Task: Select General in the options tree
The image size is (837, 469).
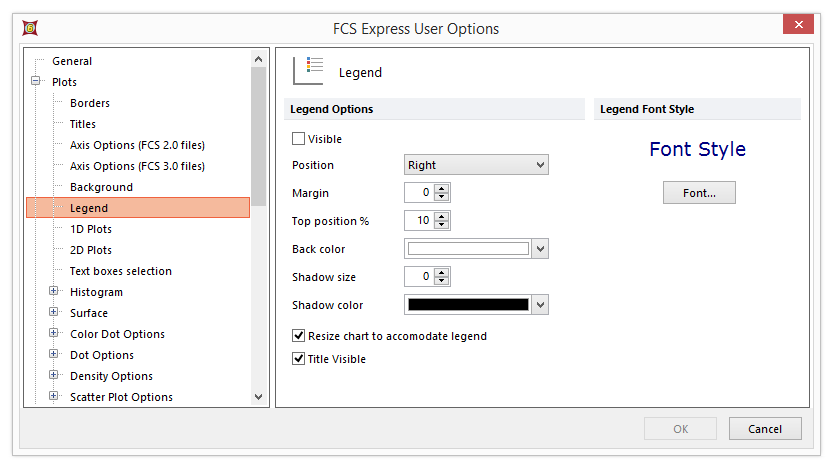Action: (x=72, y=61)
